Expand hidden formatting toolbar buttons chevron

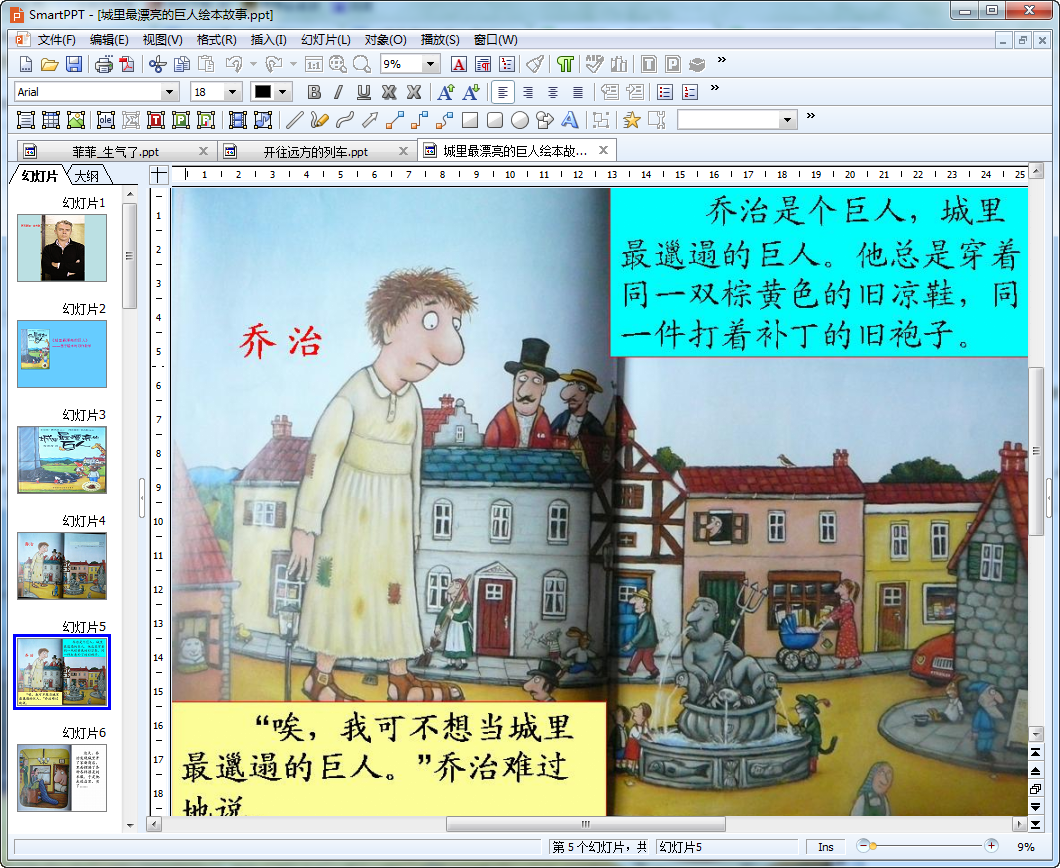[x=715, y=88]
